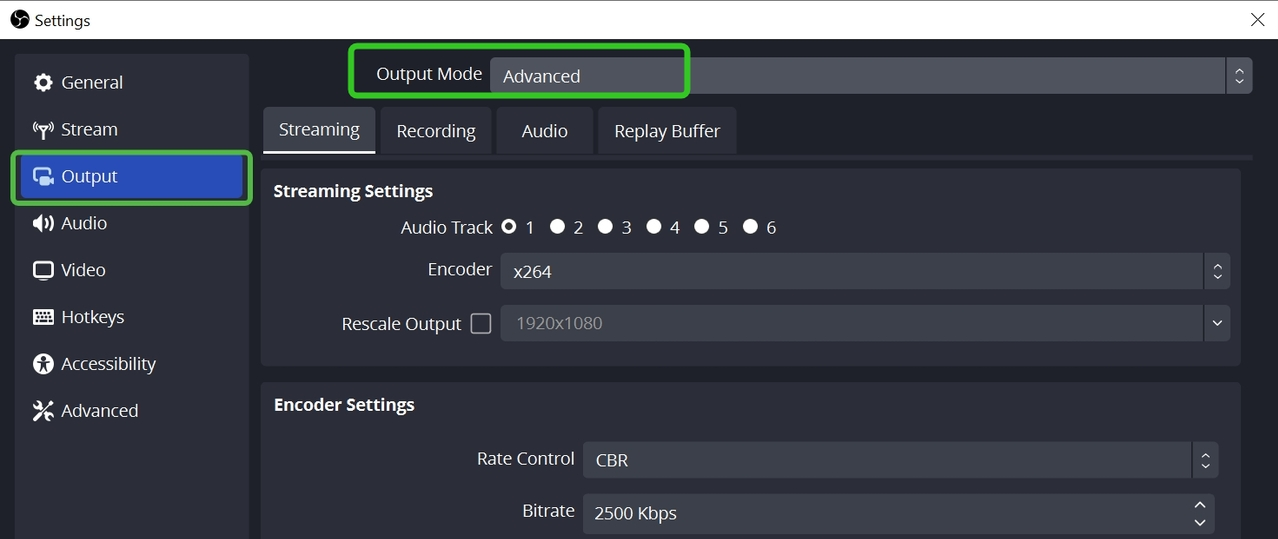1278x539 pixels.
Task: Open the Replay Buffer tab
Action: pyautogui.click(x=667, y=131)
